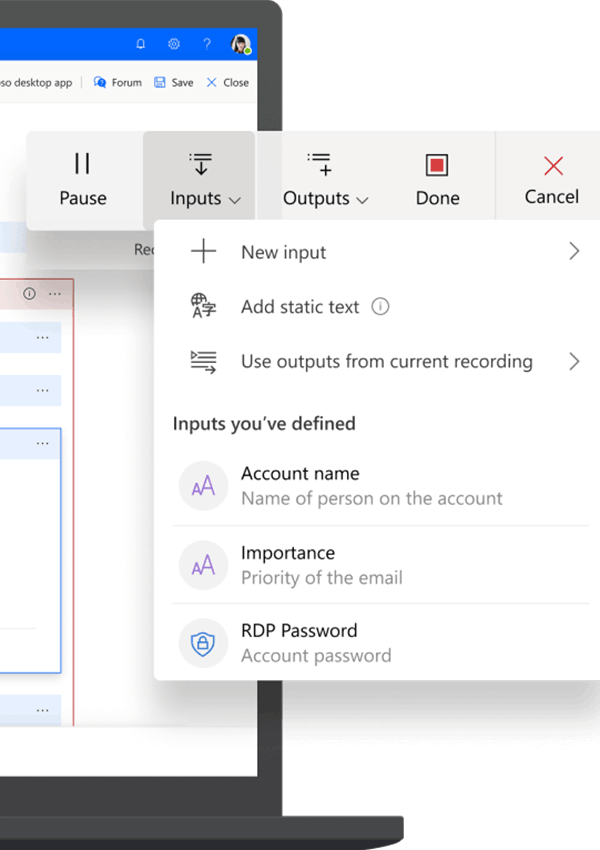Expand the Inputs dropdown
The width and height of the screenshot is (600, 850).
tap(204, 180)
